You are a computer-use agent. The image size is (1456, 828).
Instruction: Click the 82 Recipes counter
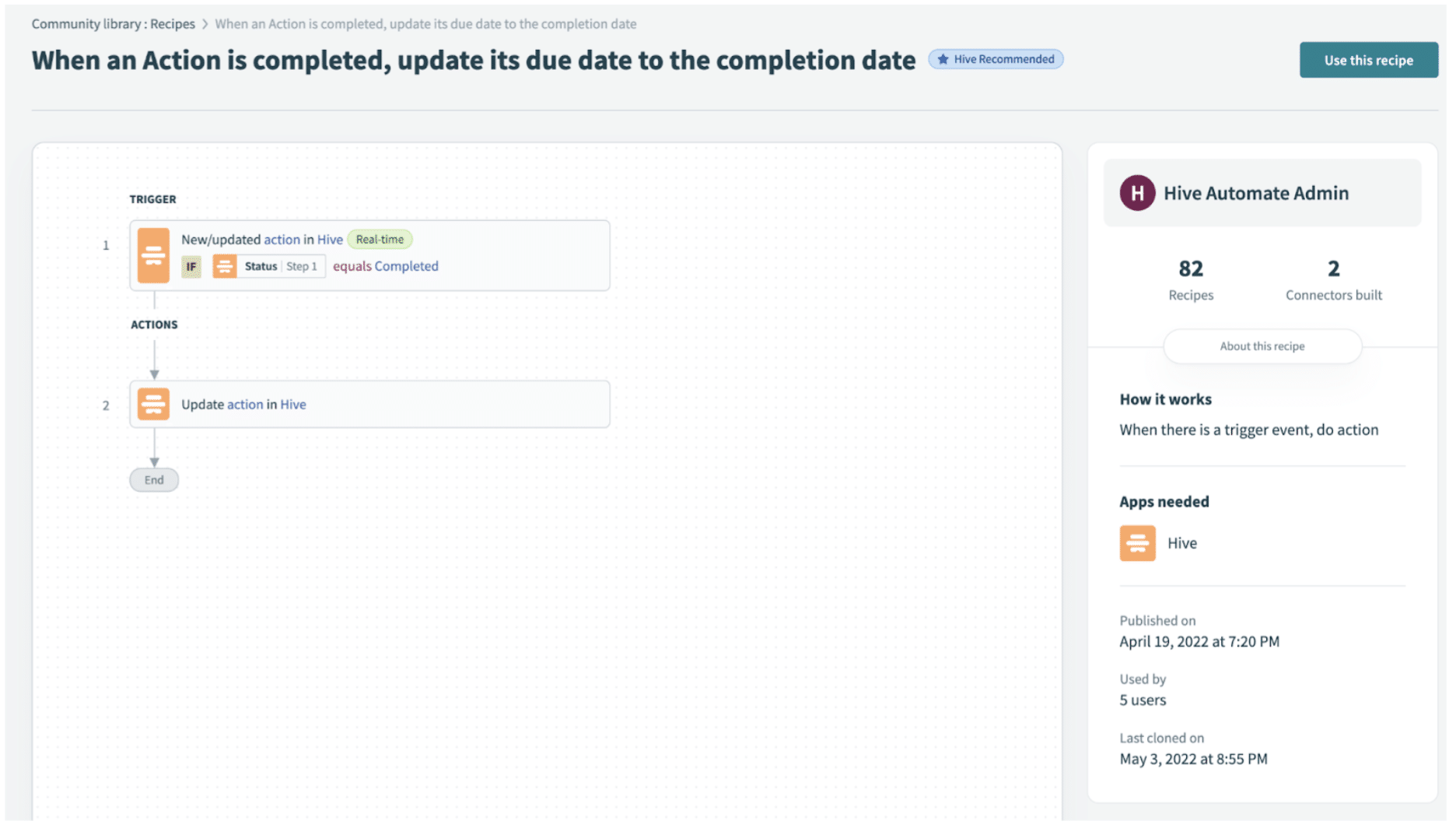pos(1190,279)
